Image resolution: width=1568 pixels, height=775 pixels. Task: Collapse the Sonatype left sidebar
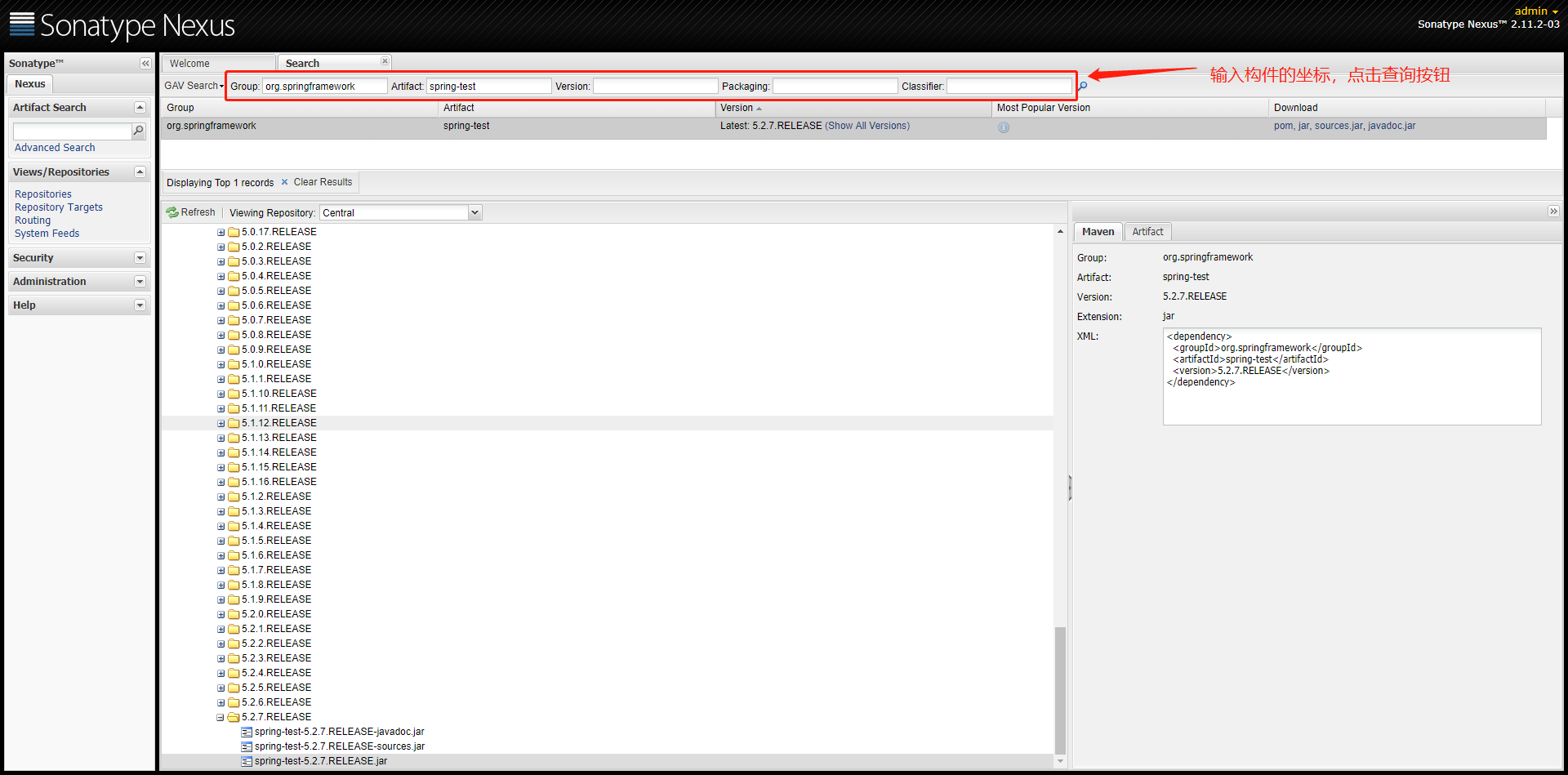pos(145,64)
